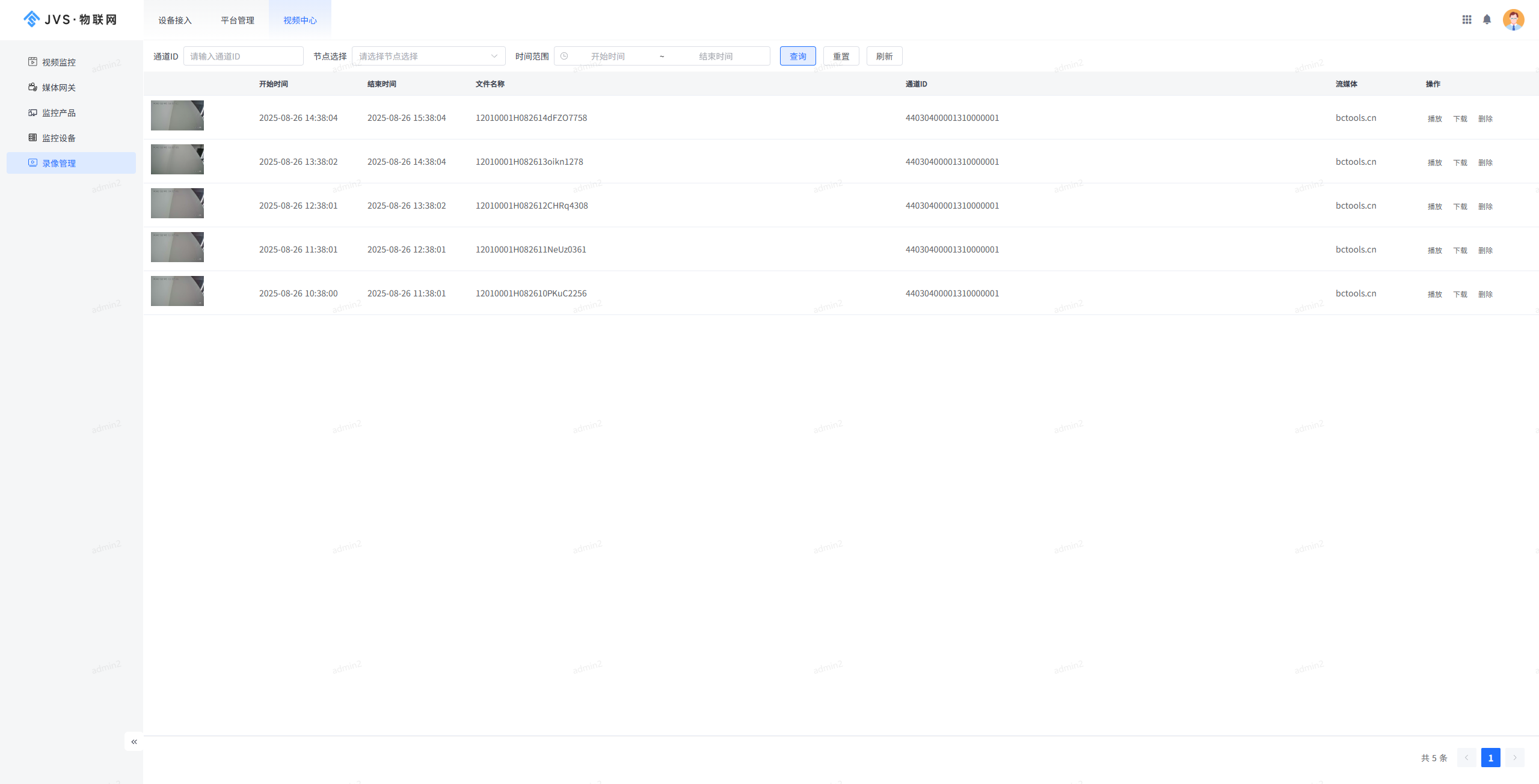
Task: Download recording 12010001H082611NeUz0361
Action: point(1460,250)
